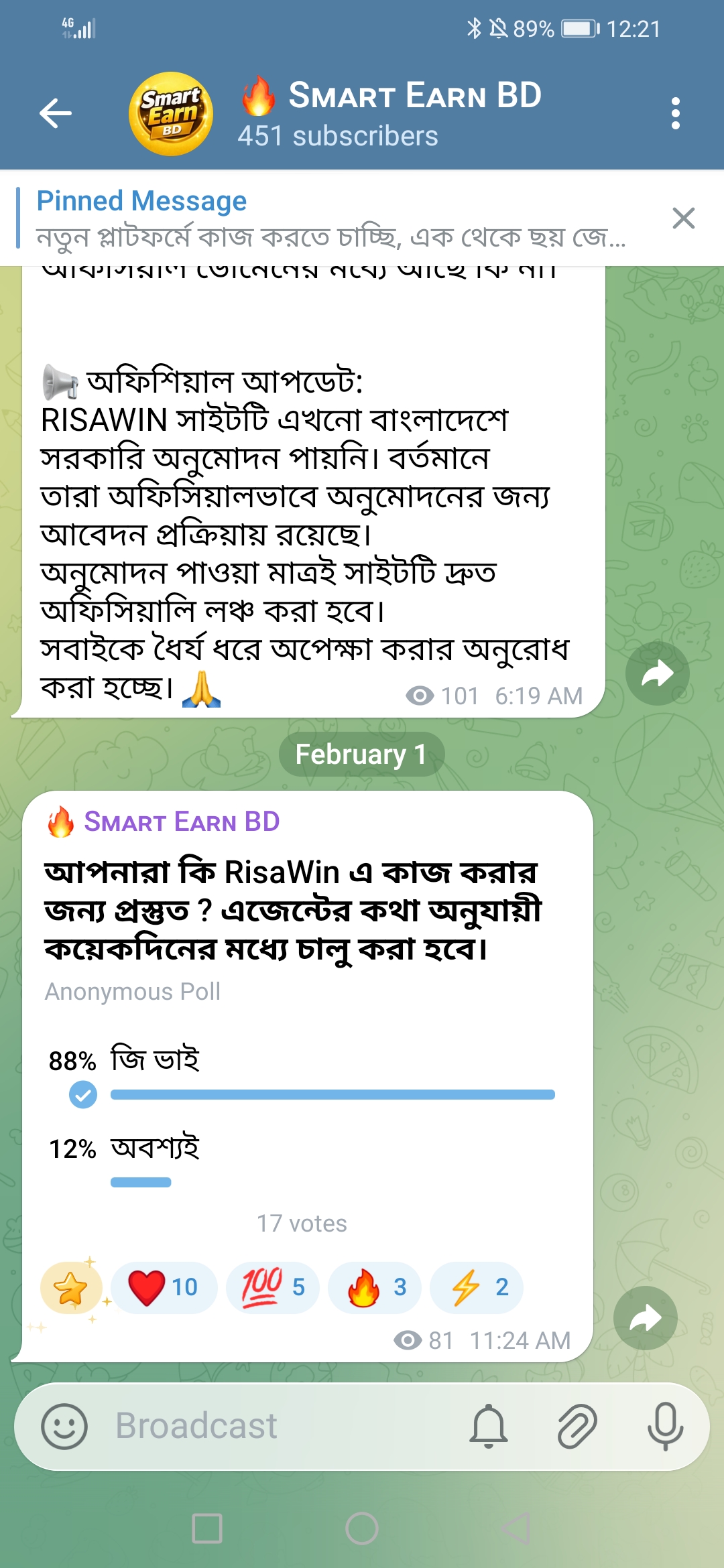This screenshot has width=724, height=1568.
Task: Toggle the 100 emoji reaction
Action: [x=273, y=1287]
